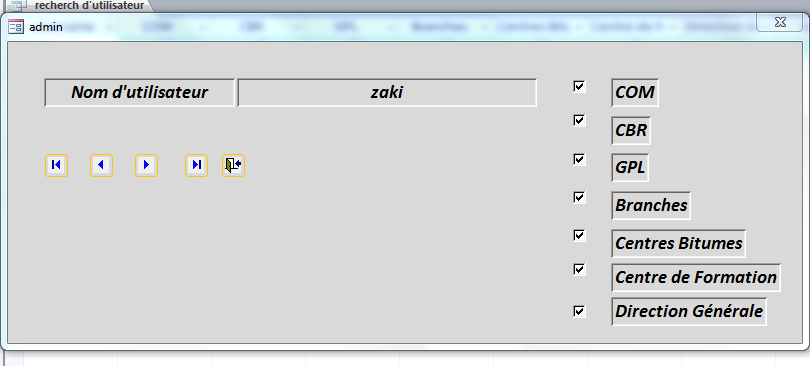Go to the first record button
Image resolution: width=810 pixels, height=366 pixels.
pyautogui.click(x=56, y=165)
